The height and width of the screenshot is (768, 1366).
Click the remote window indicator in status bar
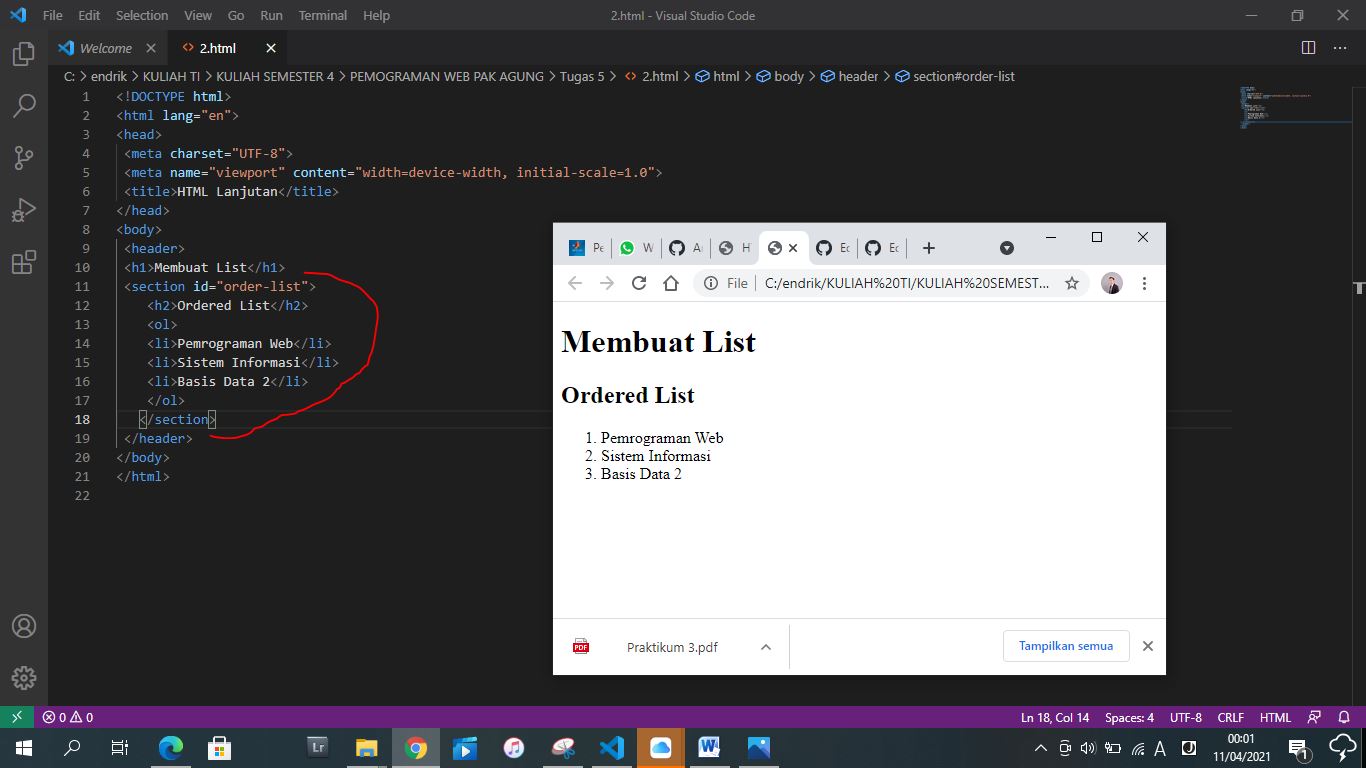tap(16, 717)
